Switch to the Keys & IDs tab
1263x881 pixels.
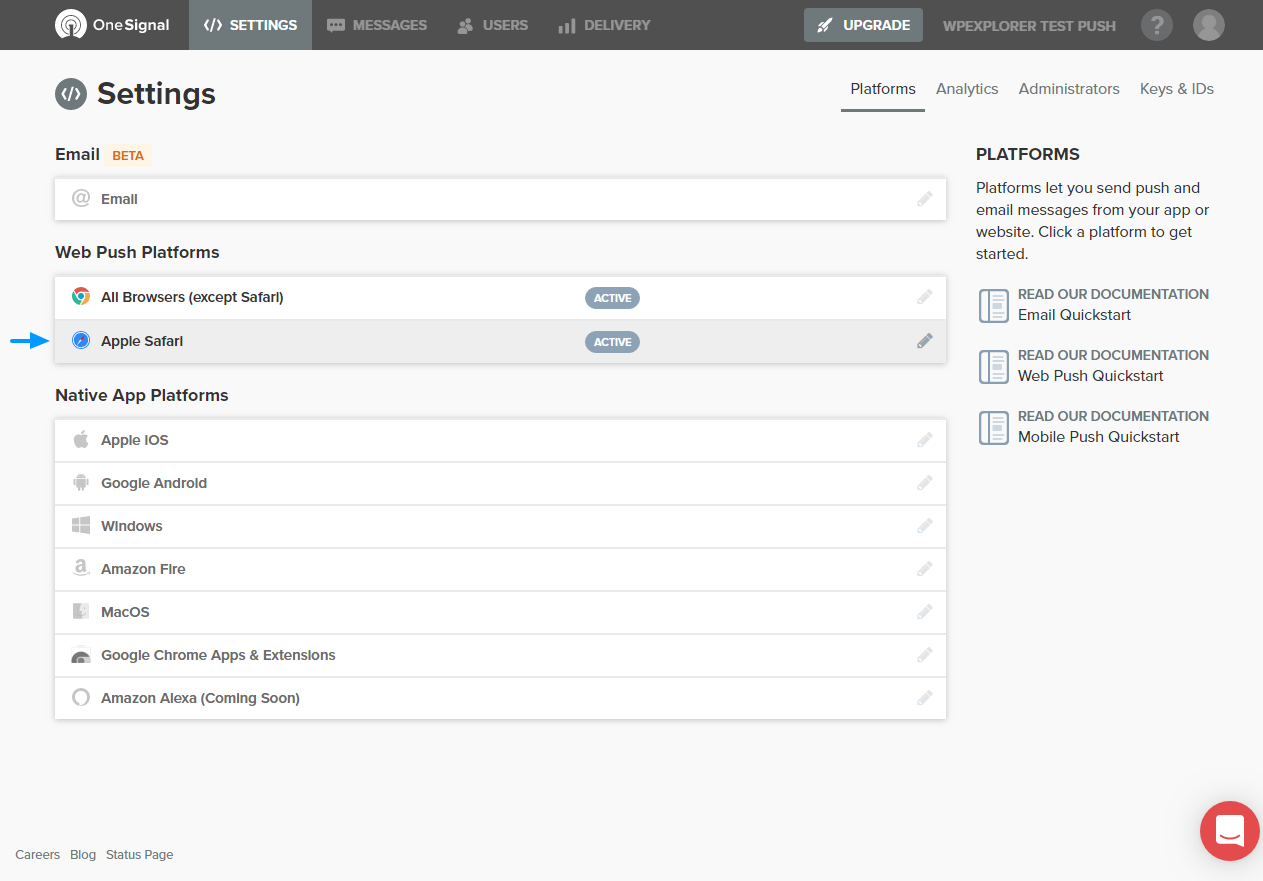(x=1177, y=89)
